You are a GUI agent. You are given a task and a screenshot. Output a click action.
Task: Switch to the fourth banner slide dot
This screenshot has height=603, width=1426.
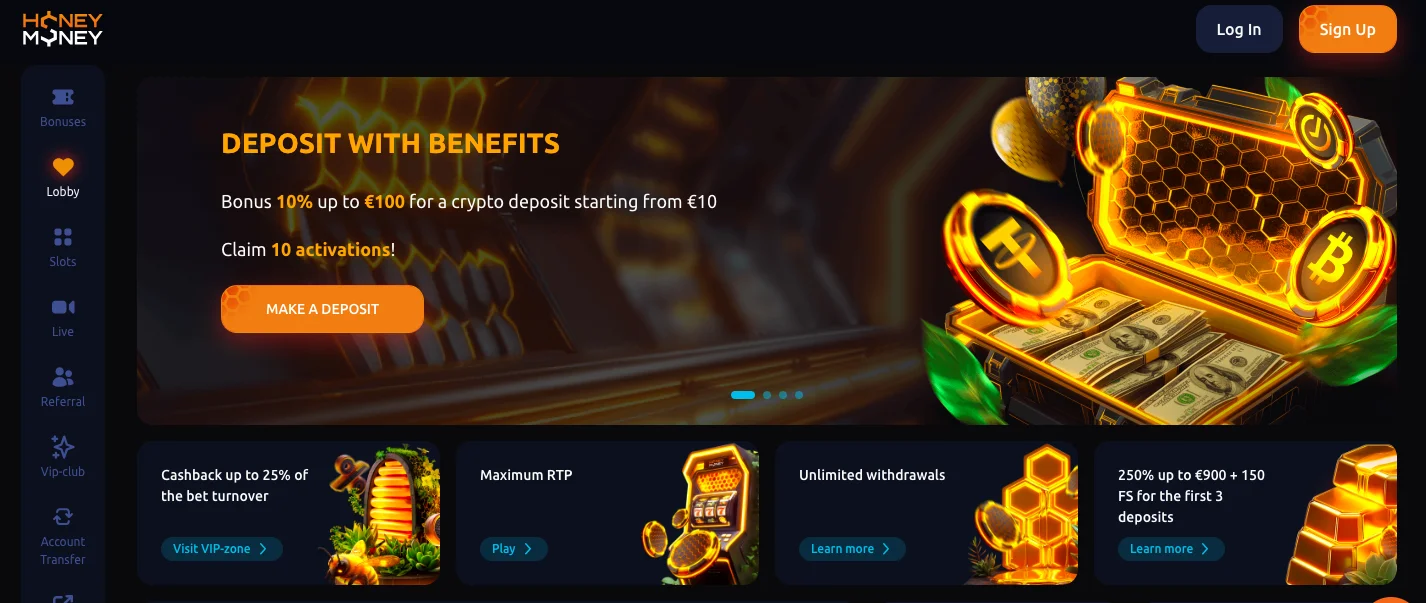pos(799,395)
